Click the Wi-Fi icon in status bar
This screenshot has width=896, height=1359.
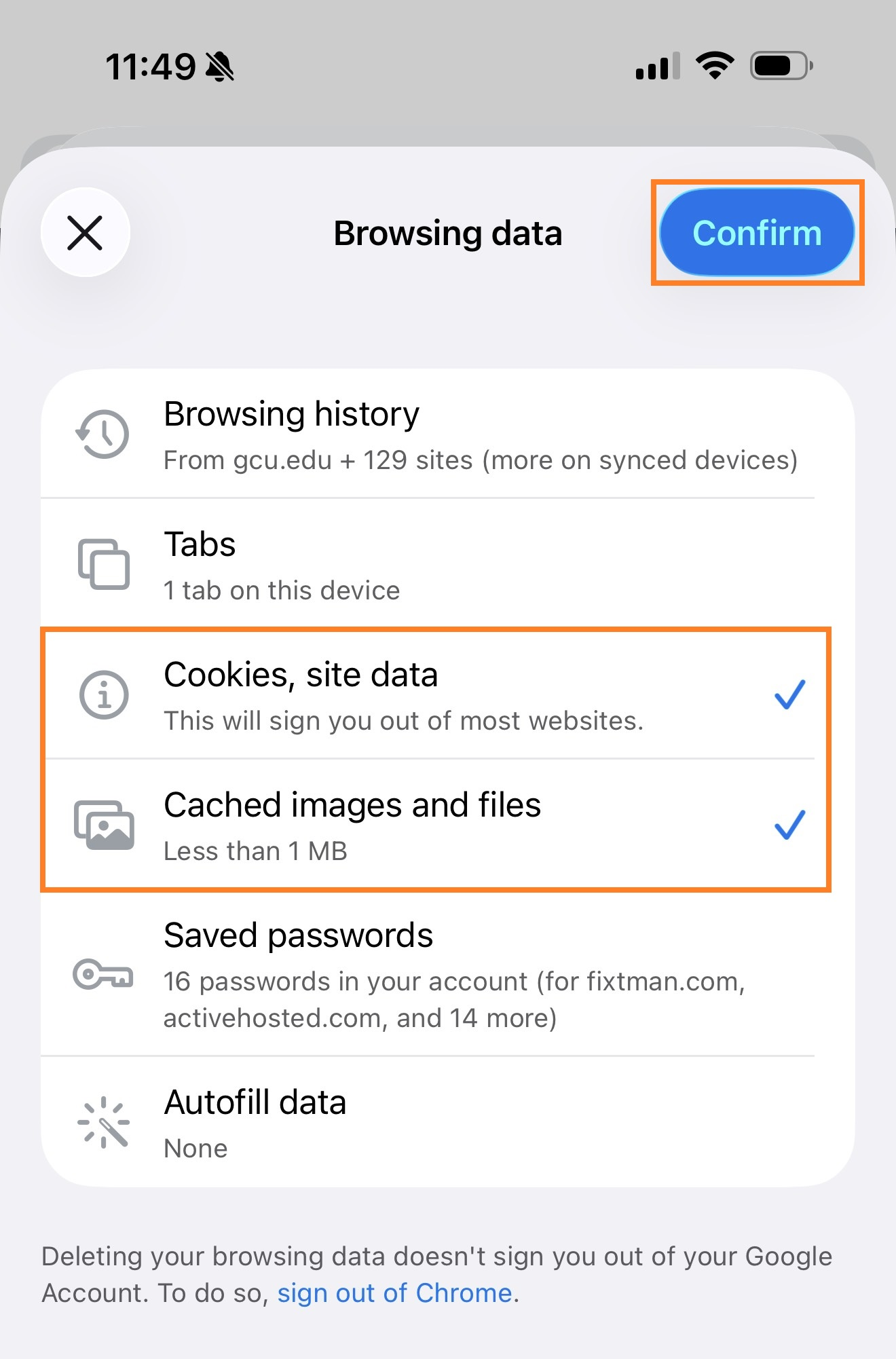click(713, 64)
